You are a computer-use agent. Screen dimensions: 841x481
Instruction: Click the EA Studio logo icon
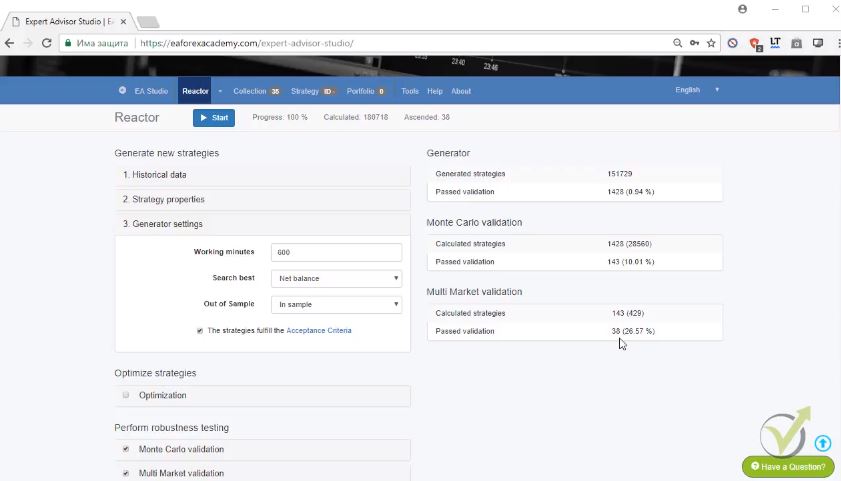tap(123, 91)
